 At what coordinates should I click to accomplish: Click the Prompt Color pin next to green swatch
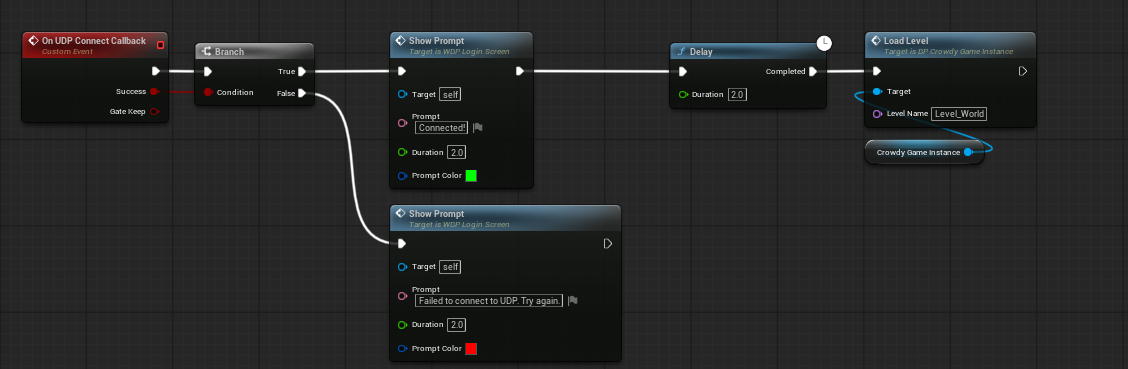[402, 176]
